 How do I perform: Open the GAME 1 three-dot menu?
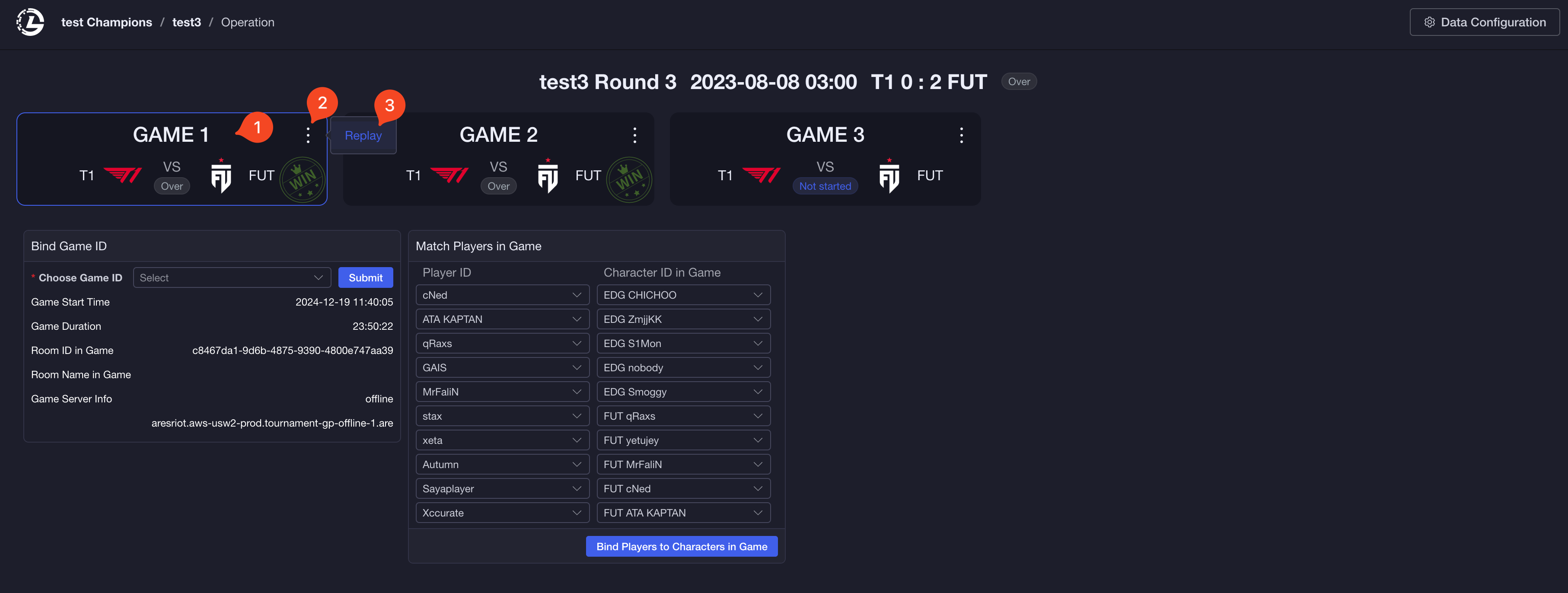[308, 134]
